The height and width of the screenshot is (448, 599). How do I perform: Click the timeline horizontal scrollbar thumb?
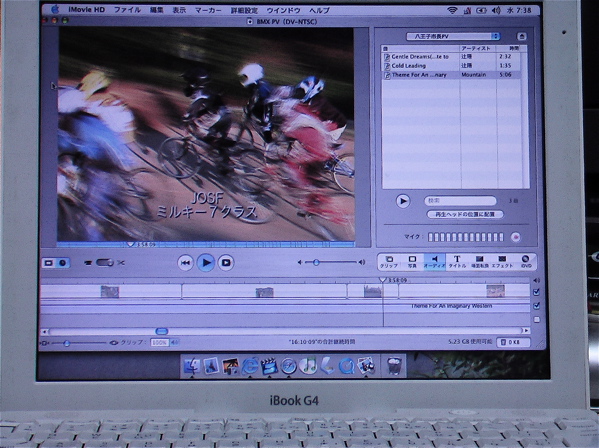tap(162, 331)
